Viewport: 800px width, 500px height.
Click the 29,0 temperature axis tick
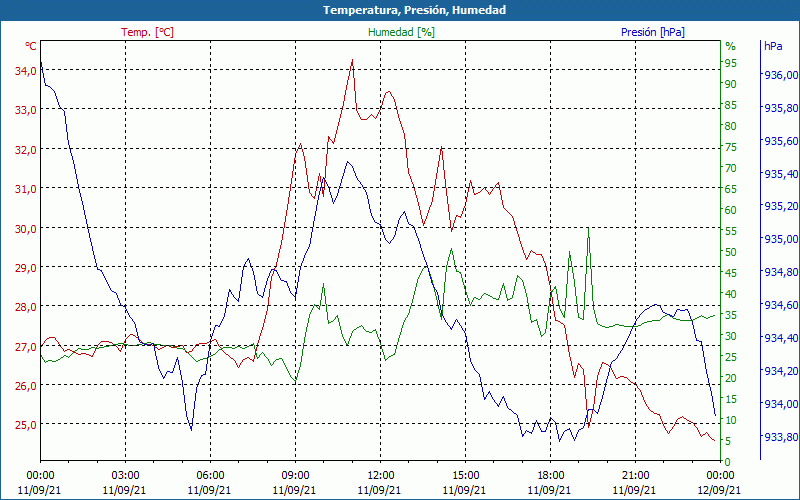(26, 268)
